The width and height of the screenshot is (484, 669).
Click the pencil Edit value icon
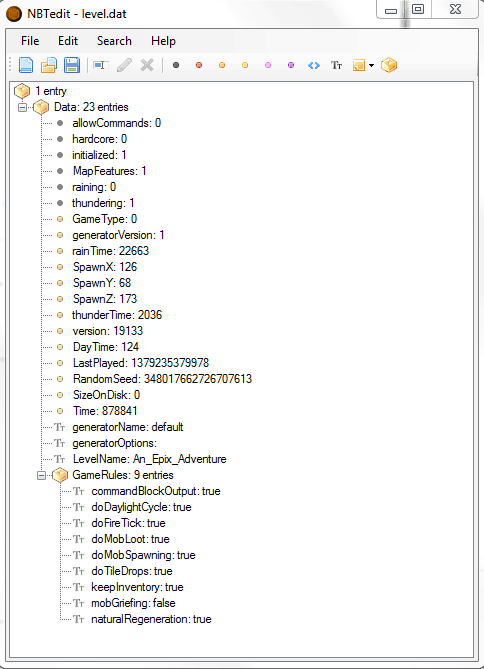pyautogui.click(x=124, y=65)
